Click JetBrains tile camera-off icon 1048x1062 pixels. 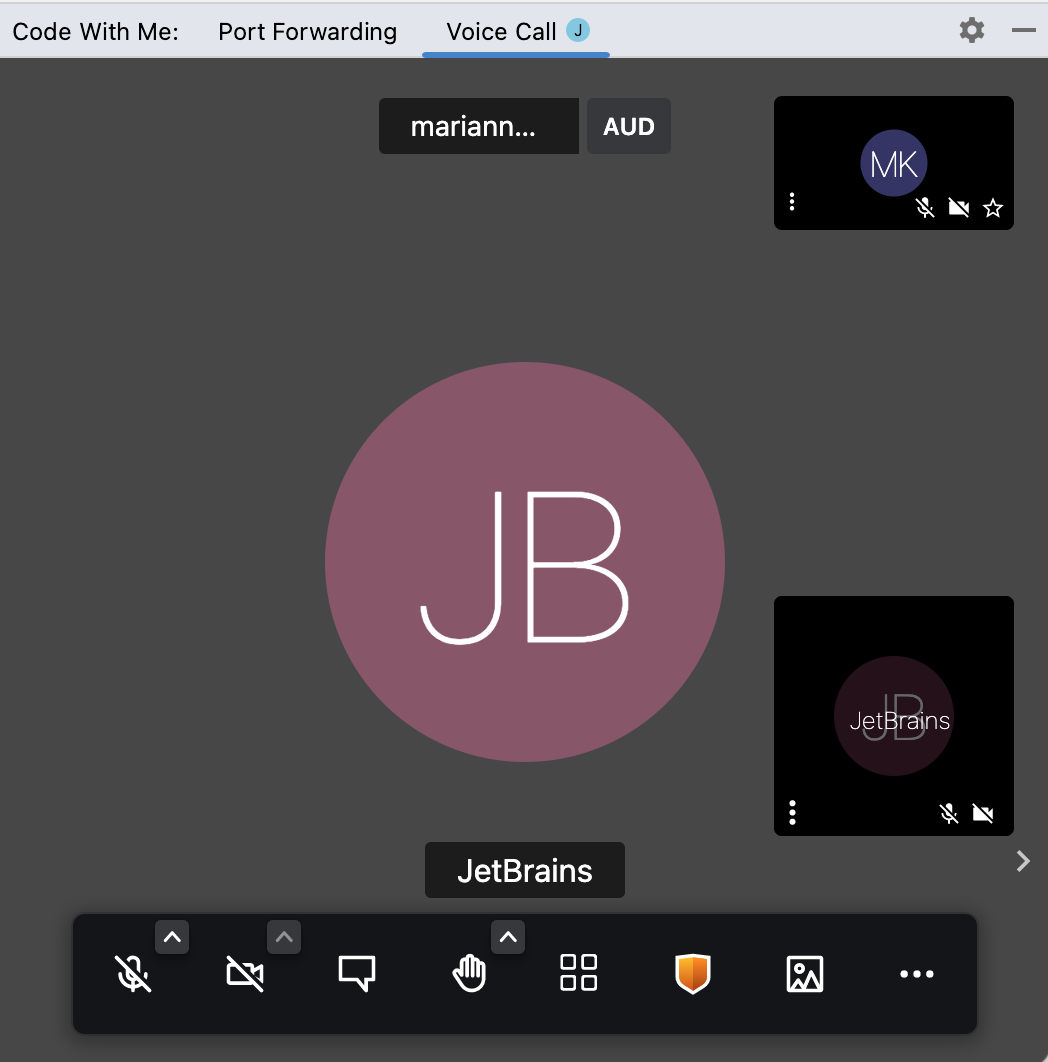tap(983, 813)
